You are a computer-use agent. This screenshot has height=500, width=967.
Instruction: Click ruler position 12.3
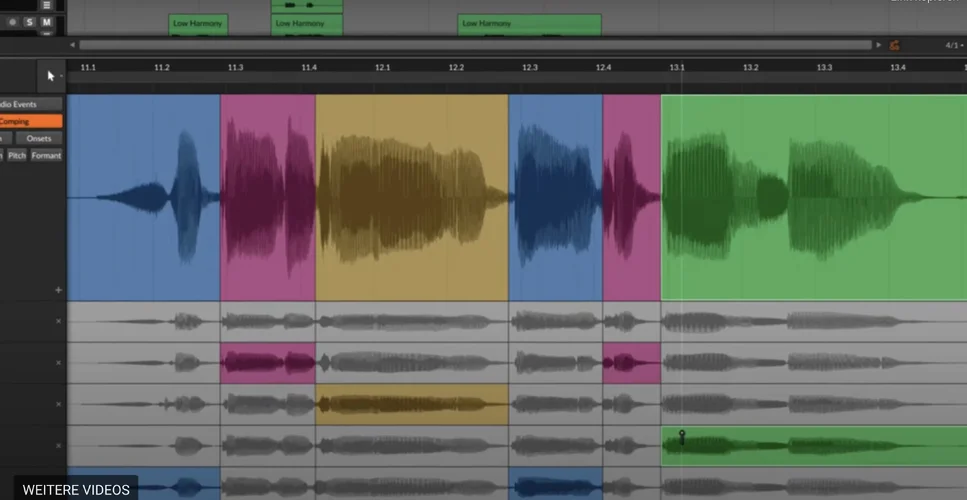(530, 67)
